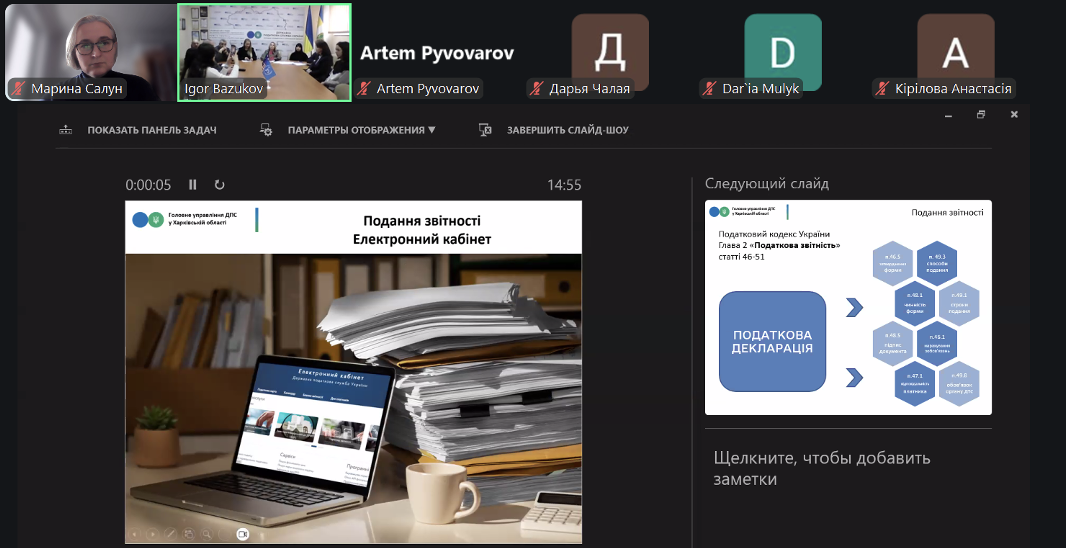1066x548 pixels.
Task: Click the end slideshow icon
Action: pos(485,130)
